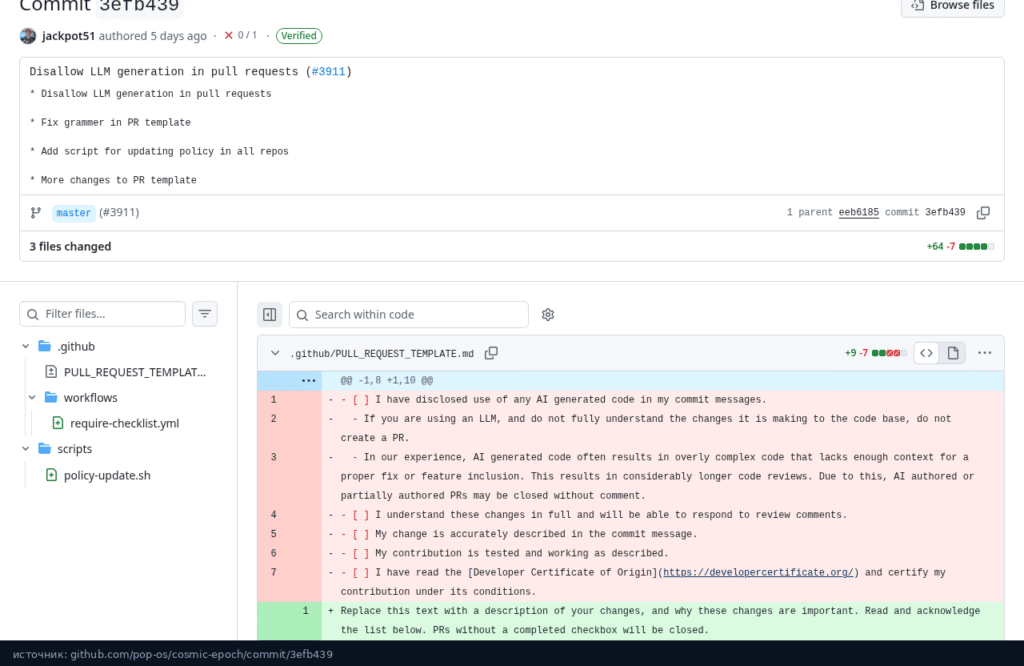Click 'authored 5 days ago' timestamp
The height and width of the screenshot is (666, 1024).
(x=153, y=36)
